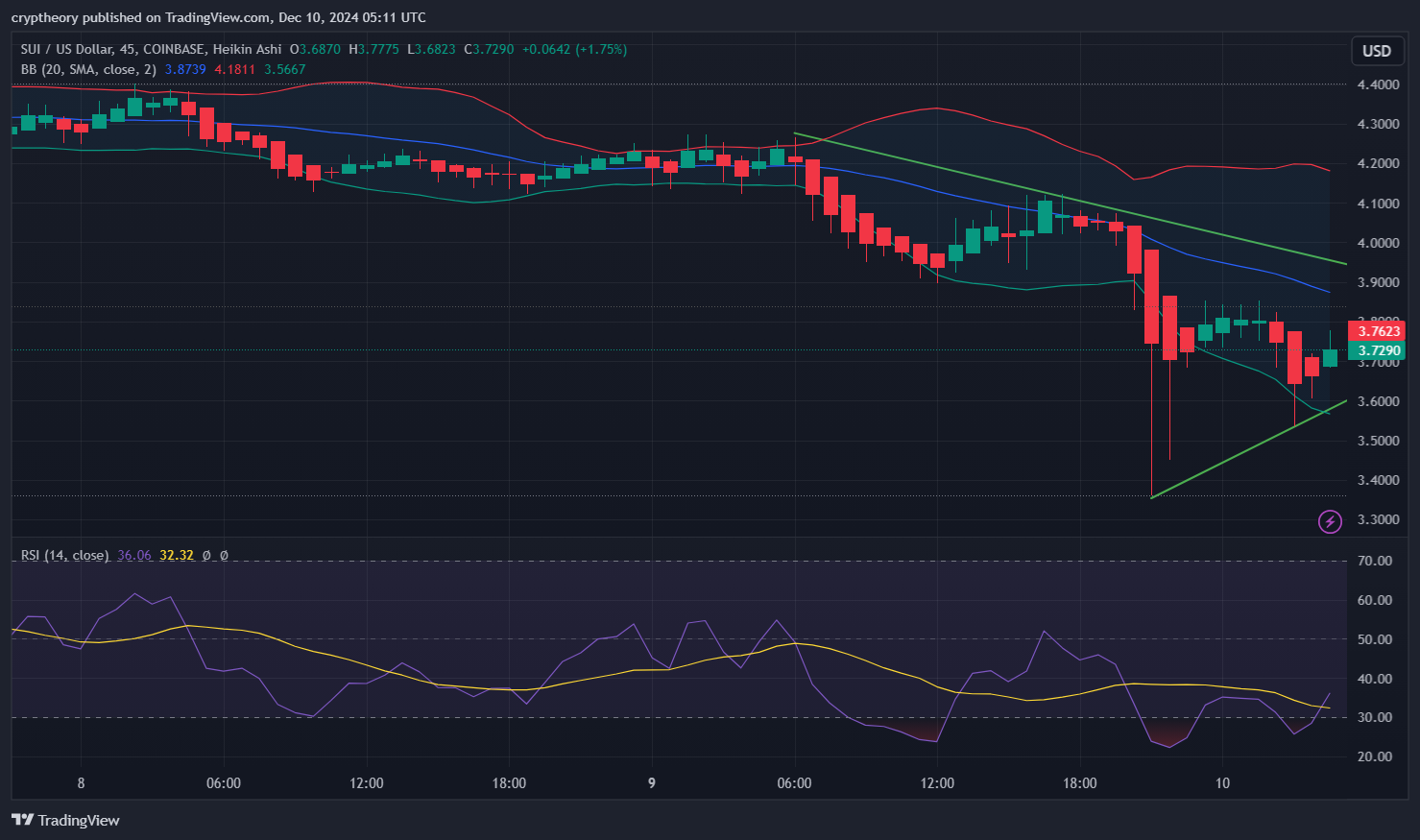Click the time axis label 8

point(81,783)
